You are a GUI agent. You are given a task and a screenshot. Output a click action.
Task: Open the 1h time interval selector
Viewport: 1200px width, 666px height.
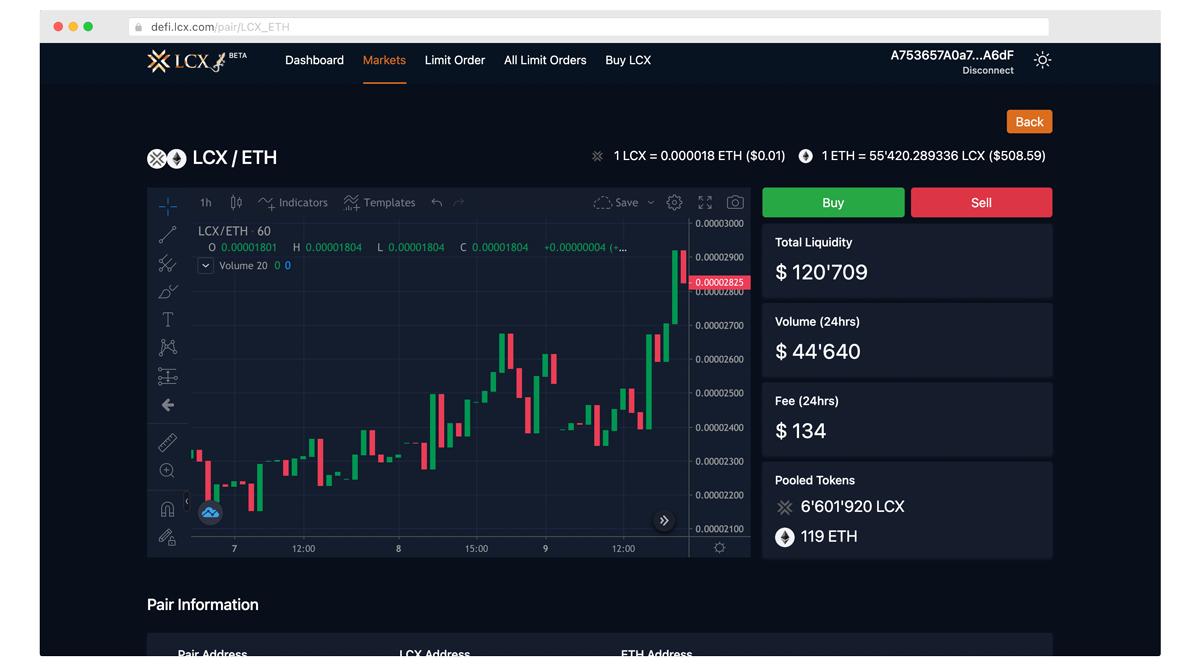click(x=205, y=203)
